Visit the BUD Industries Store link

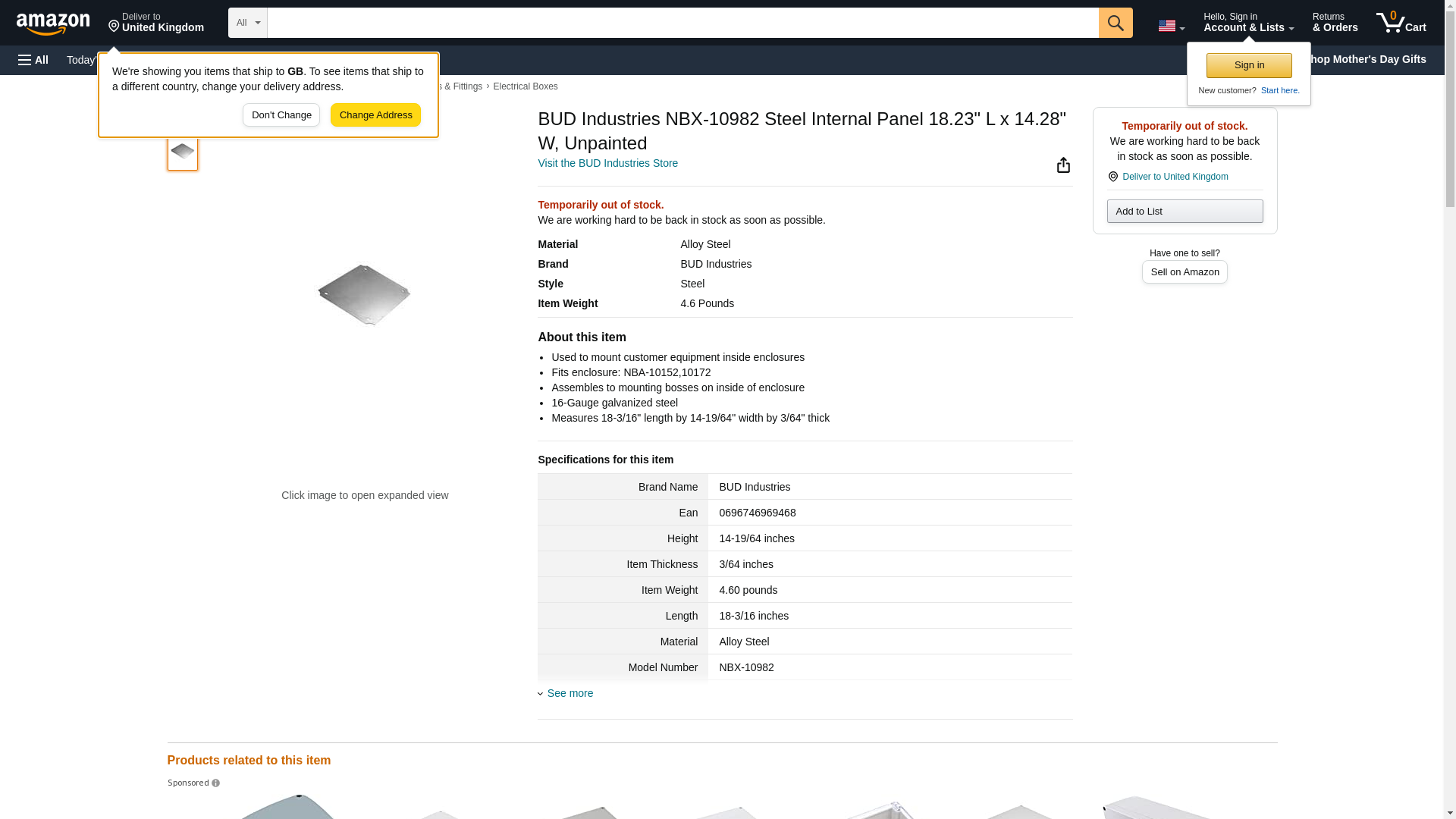click(607, 163)
